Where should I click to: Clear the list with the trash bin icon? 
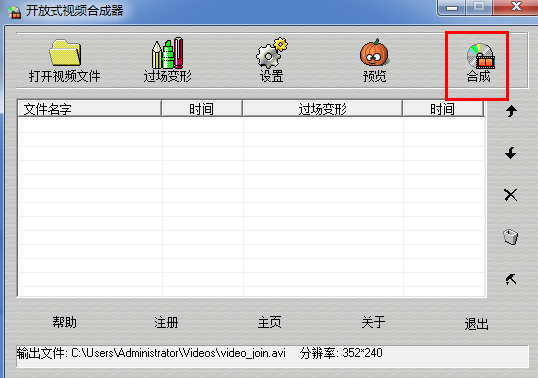tap(511, 237)
